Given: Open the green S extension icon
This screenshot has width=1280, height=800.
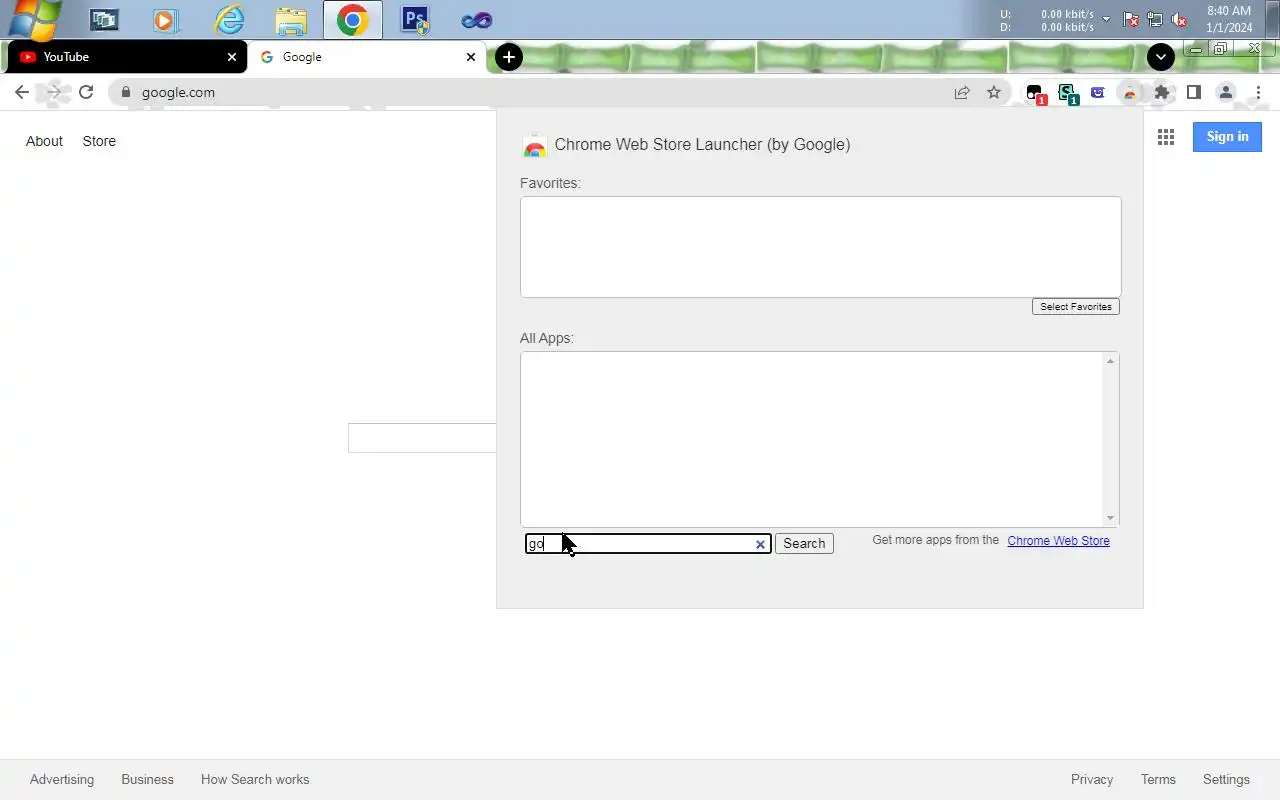Looking at the screenshot, I should click(x=1067, y=93).
